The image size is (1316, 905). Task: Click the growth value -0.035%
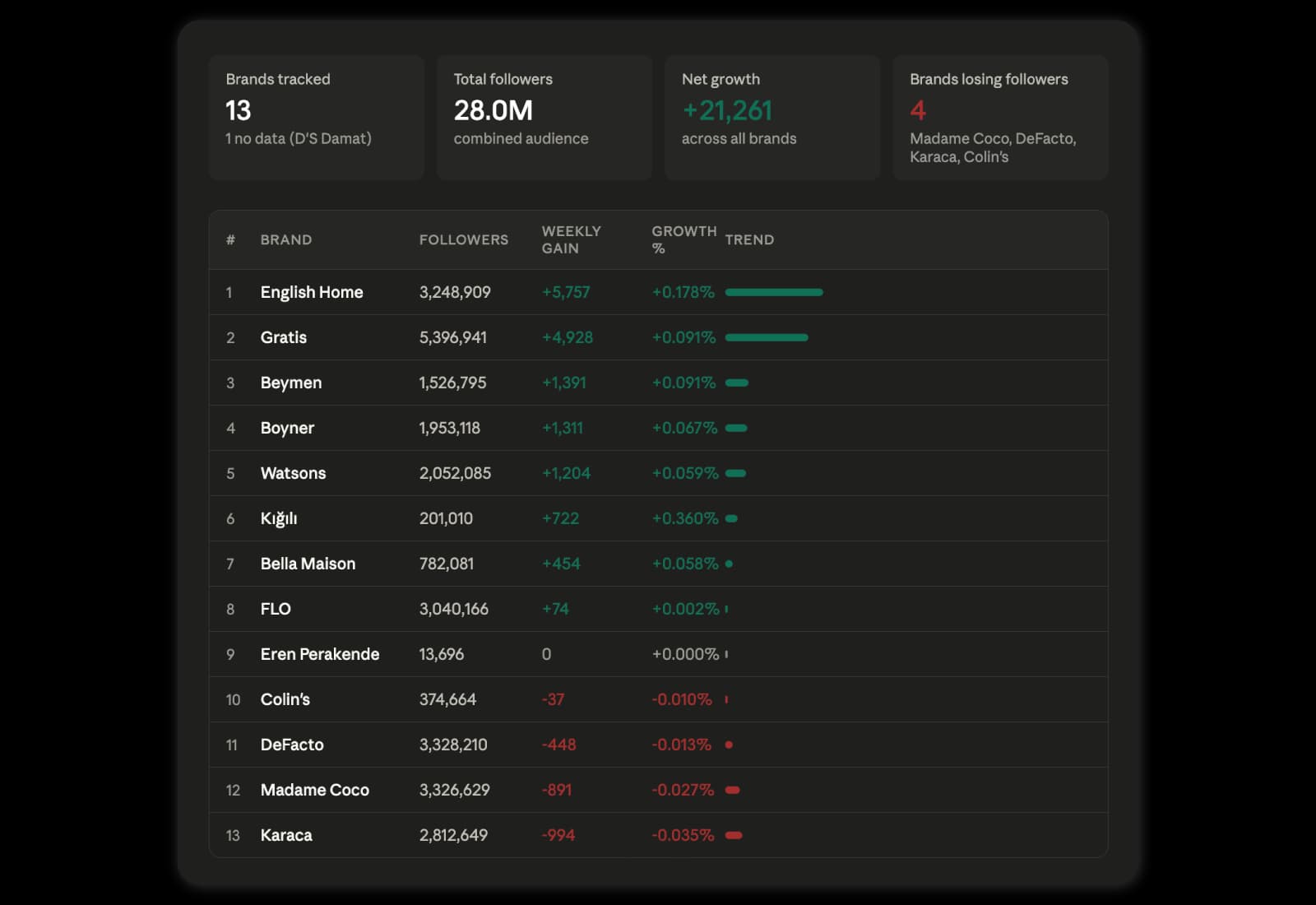[683, 835]
